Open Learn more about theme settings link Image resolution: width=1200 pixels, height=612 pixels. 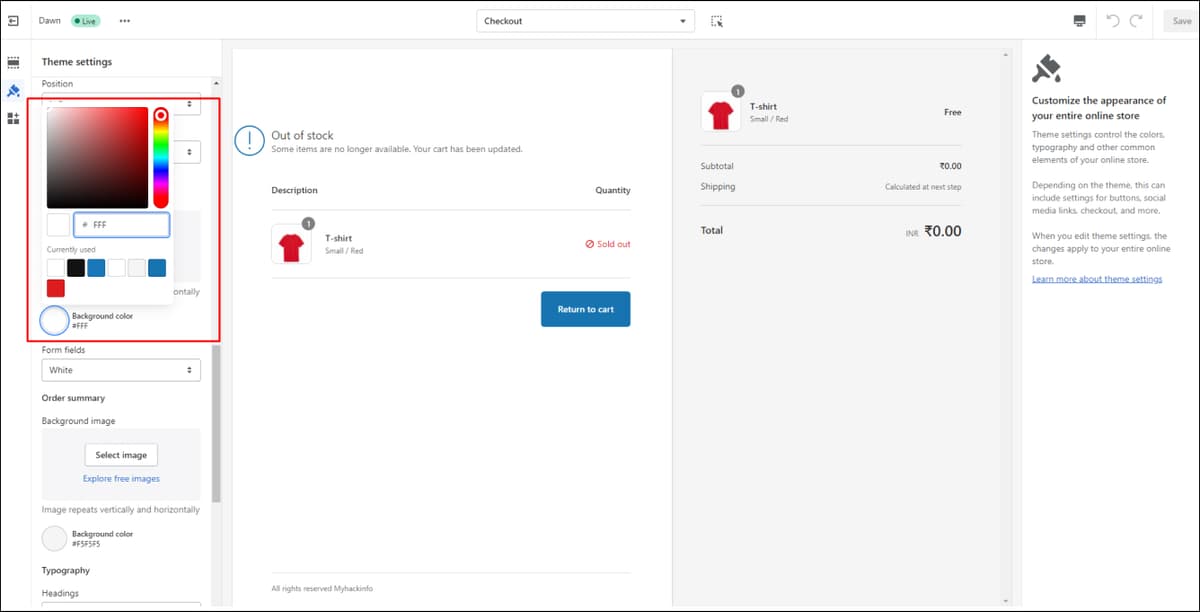1097,279
